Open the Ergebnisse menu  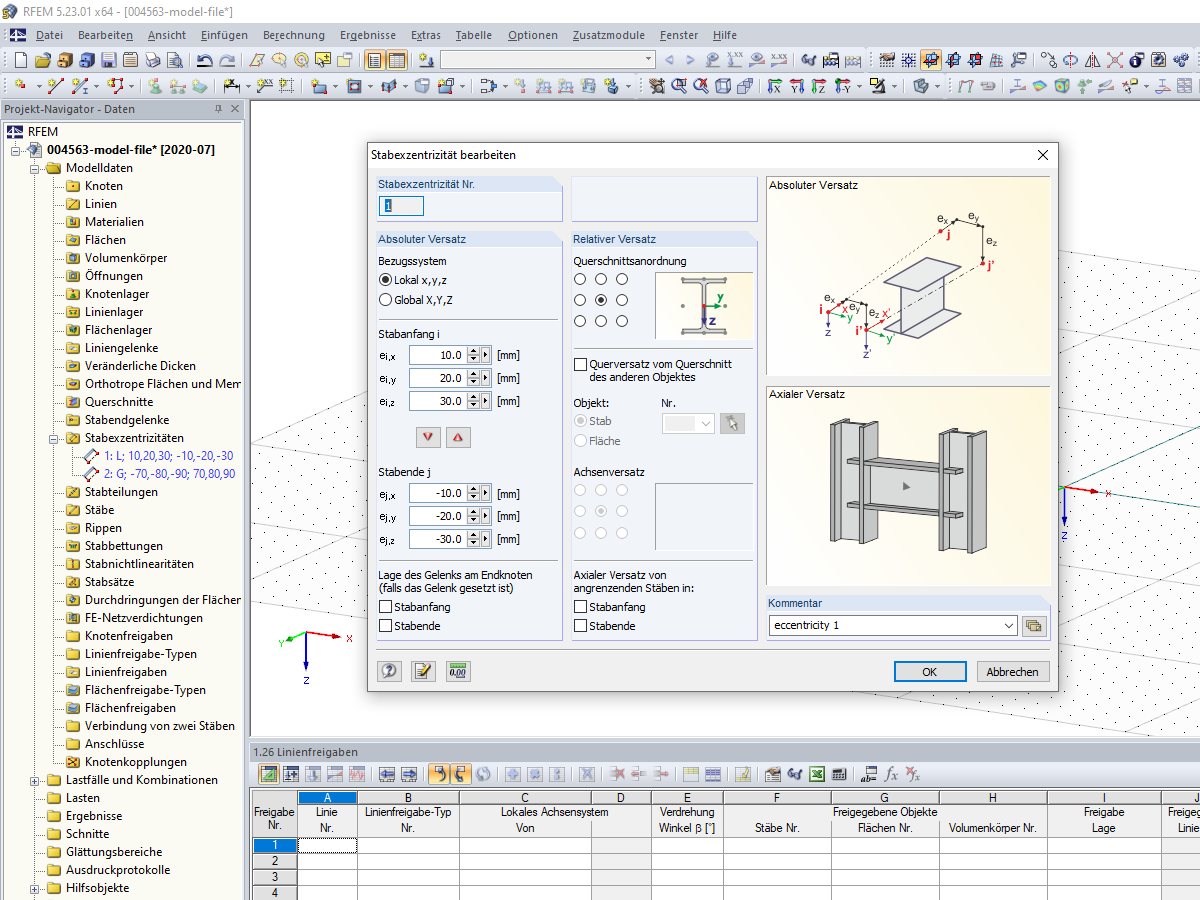(367, 35)
